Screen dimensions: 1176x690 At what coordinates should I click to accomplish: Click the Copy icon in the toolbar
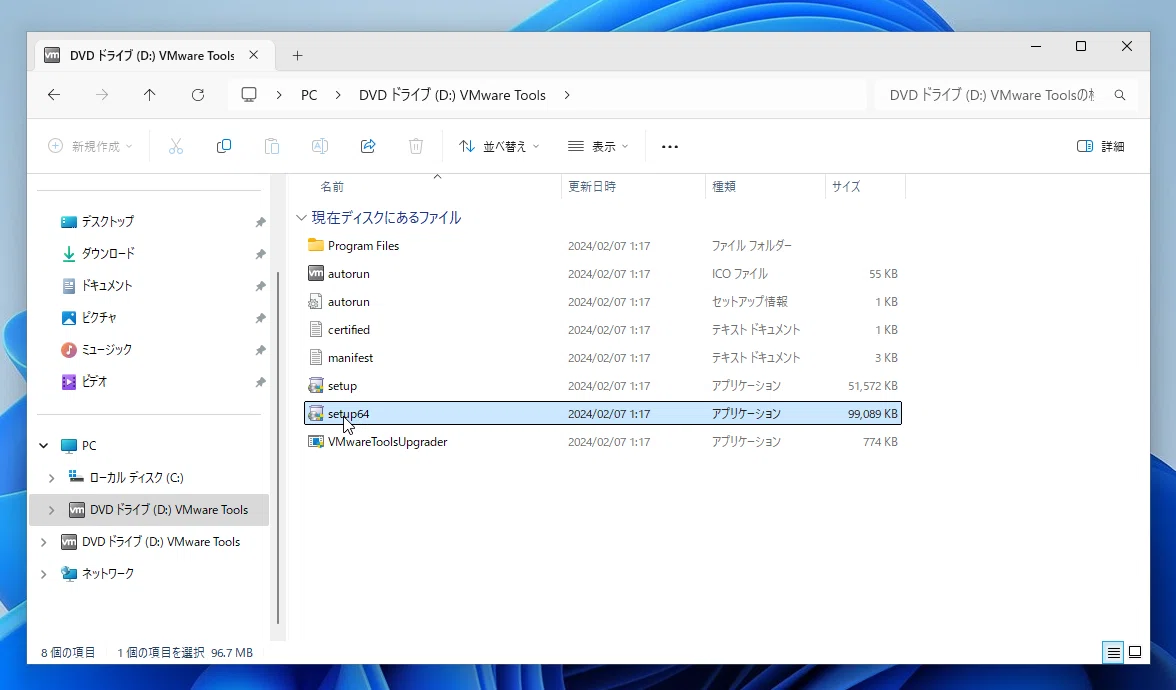(224, 146)
